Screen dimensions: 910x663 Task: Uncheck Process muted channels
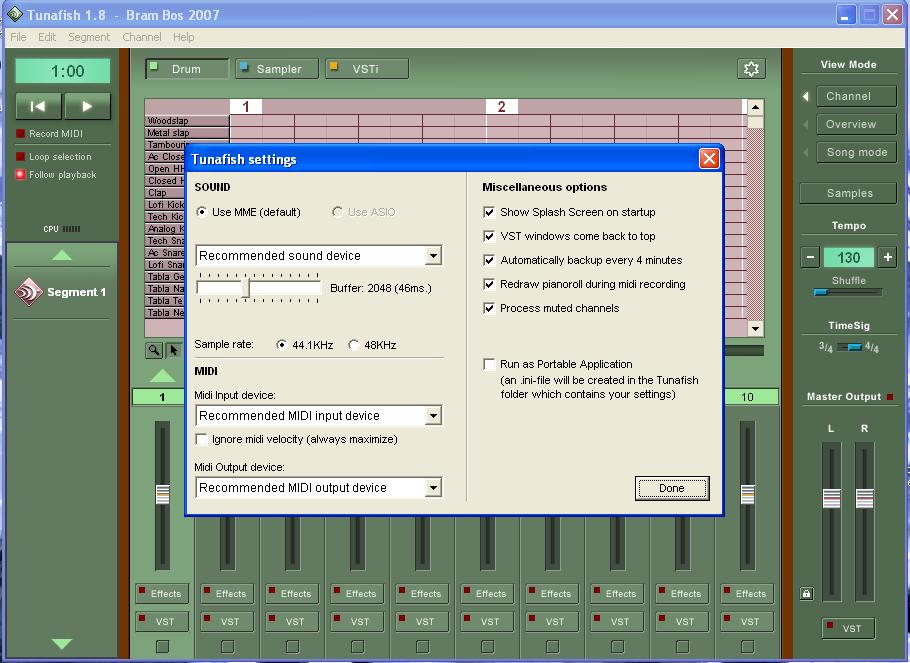click(489, 308)
